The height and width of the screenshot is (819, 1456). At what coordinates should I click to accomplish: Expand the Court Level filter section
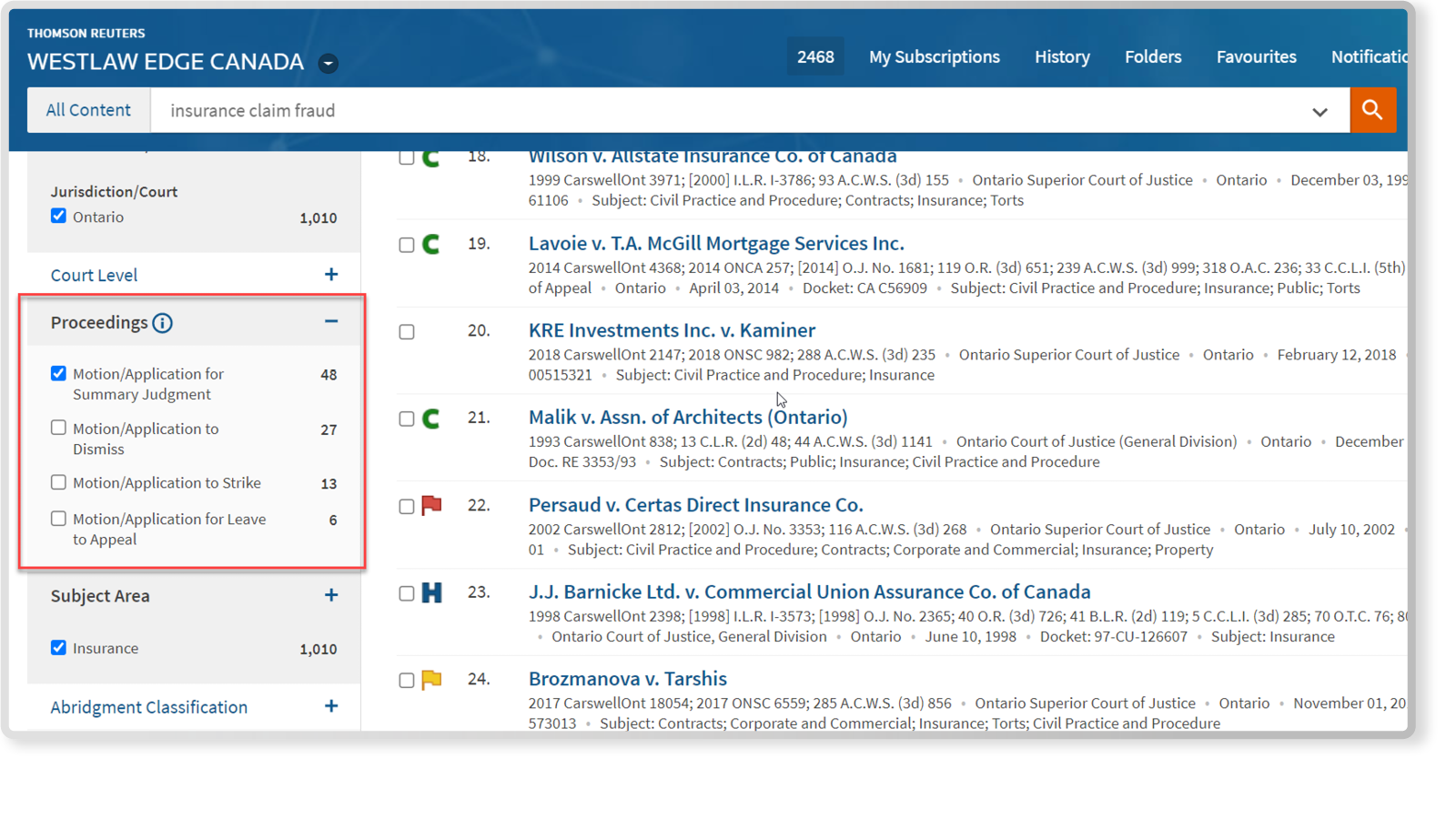tap(331, 274)
